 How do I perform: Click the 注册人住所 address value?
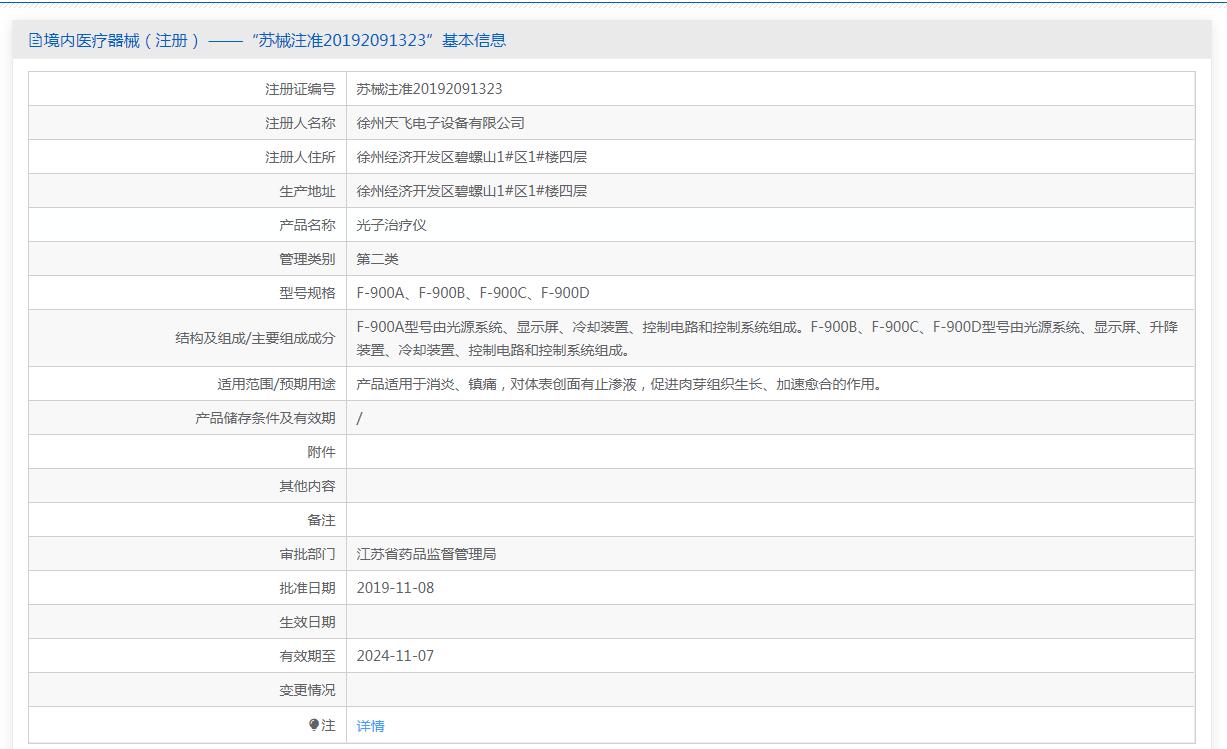coord(471,157)
